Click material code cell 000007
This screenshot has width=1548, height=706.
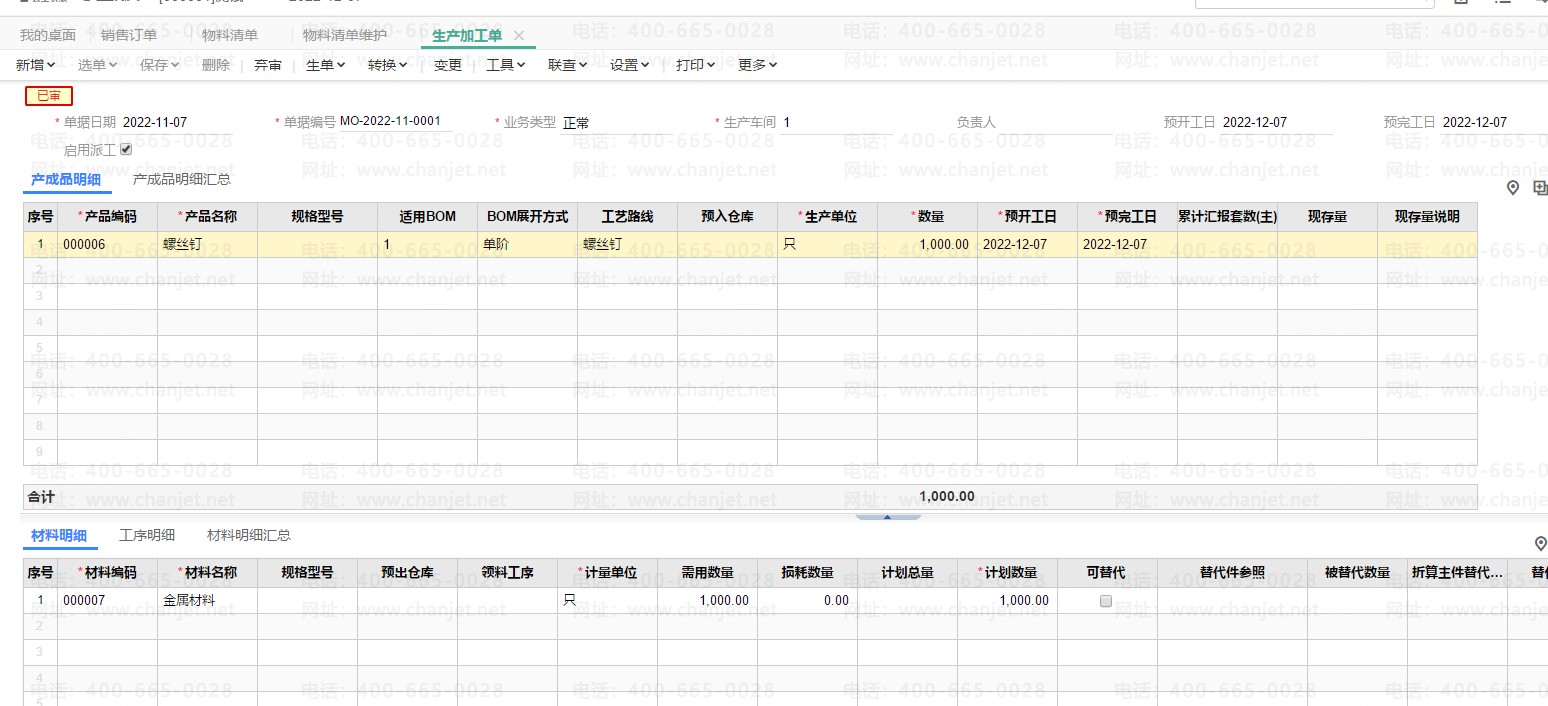pos(108,600)
